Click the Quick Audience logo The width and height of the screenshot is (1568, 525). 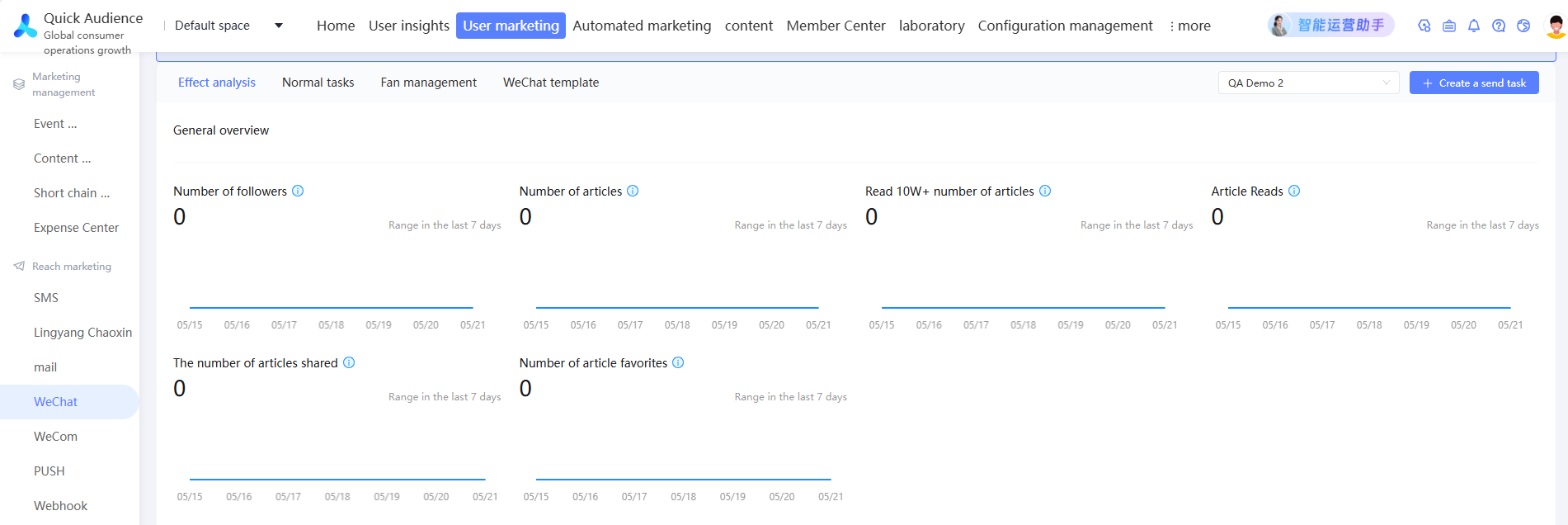pos(26,26)
